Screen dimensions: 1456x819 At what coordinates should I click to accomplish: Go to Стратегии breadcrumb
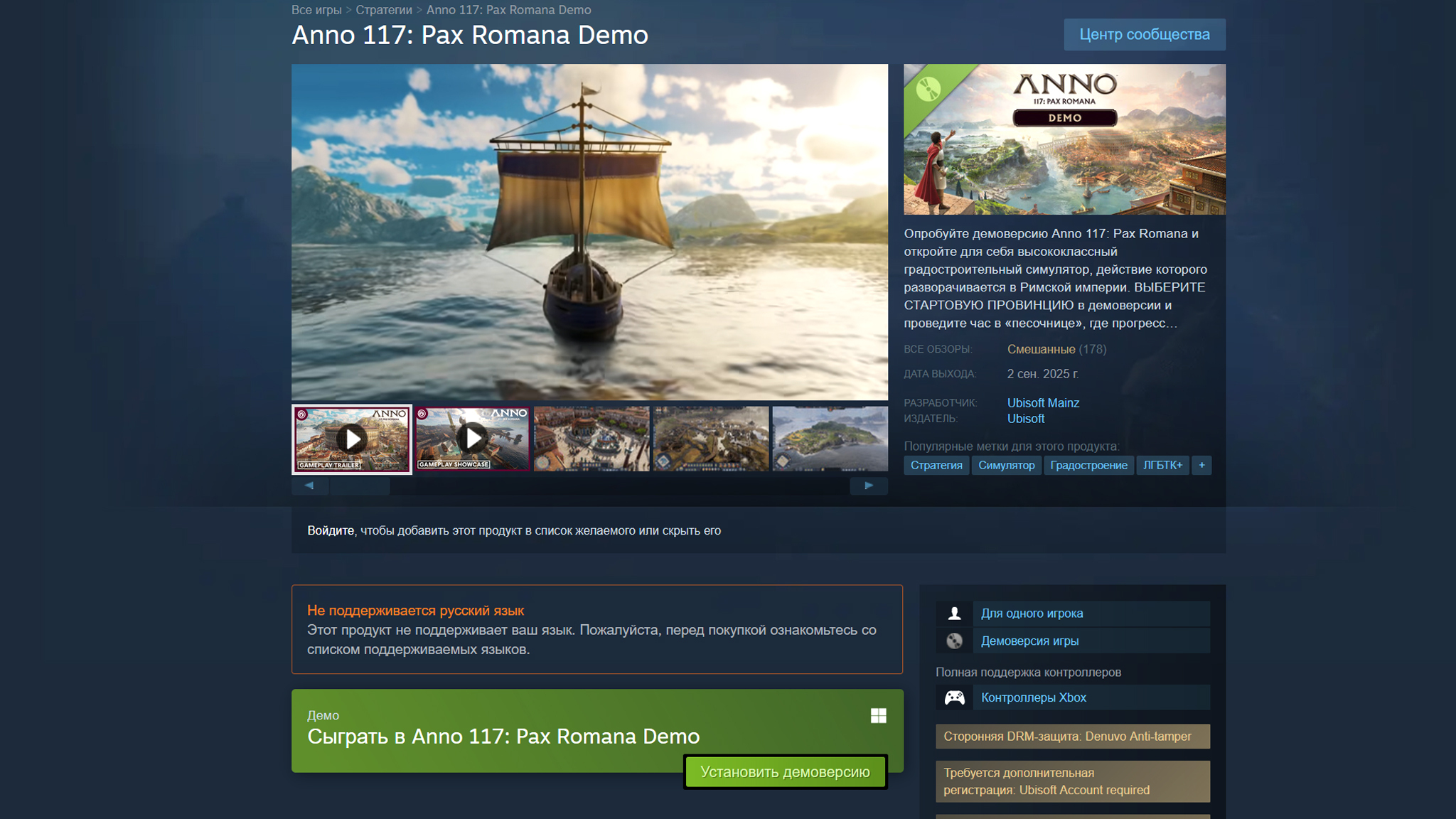(384, 10)
